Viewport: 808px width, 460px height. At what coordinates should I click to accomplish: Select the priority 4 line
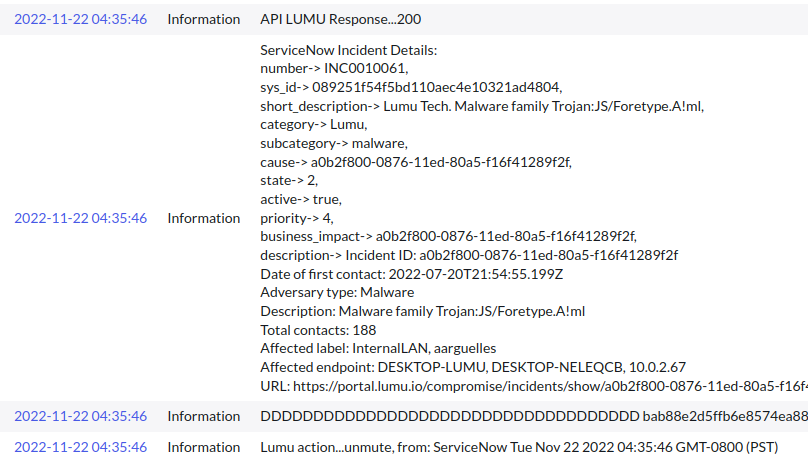(297, 217)
